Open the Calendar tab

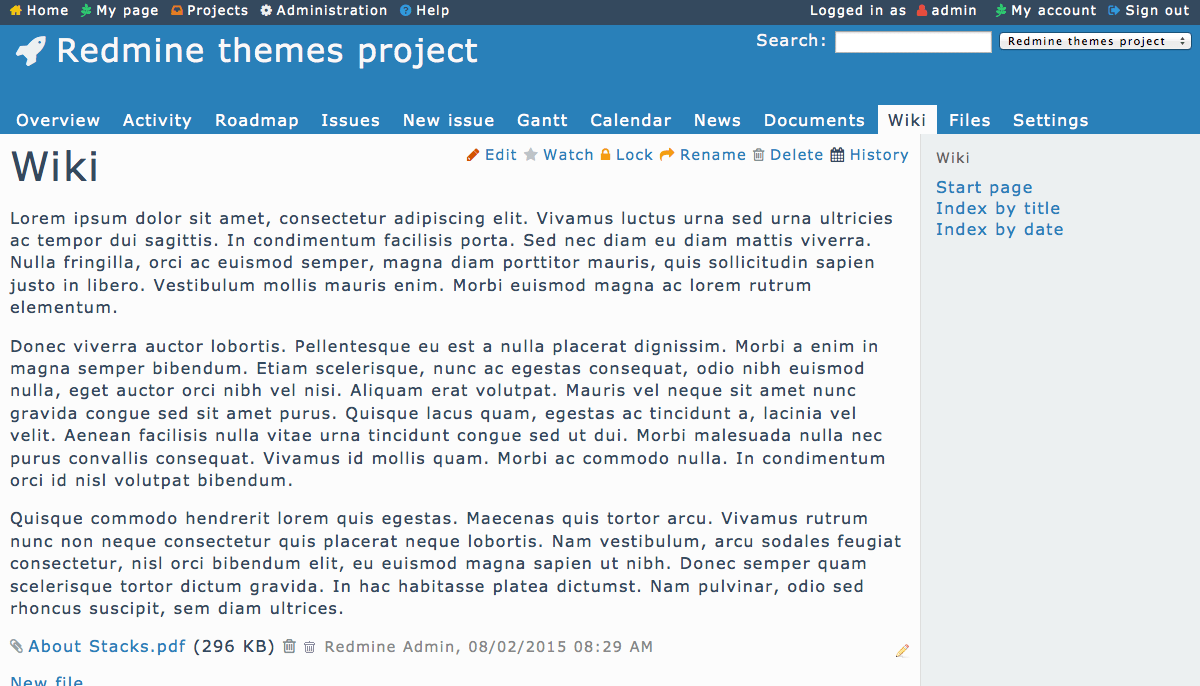(x=631, y=120)
